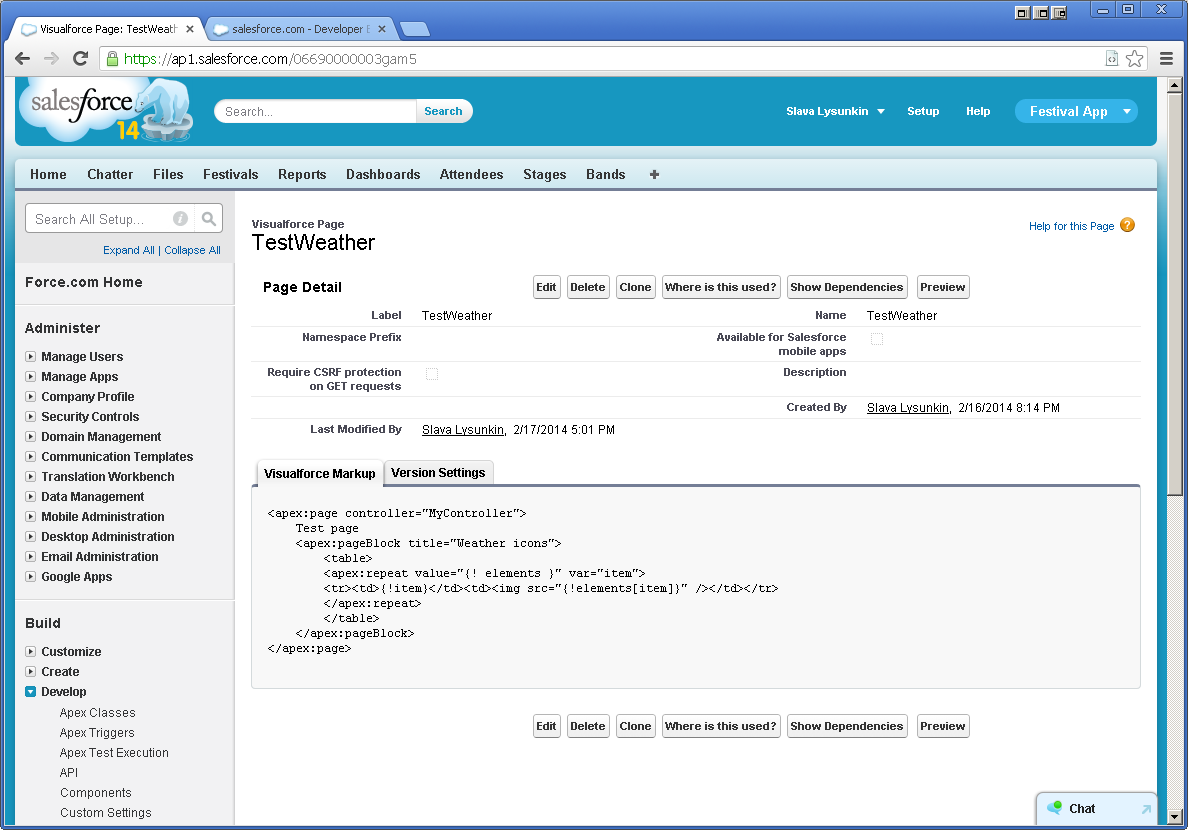1188x830 pixels.
Task: Collapse the Develop section
Action: point(30,691)
